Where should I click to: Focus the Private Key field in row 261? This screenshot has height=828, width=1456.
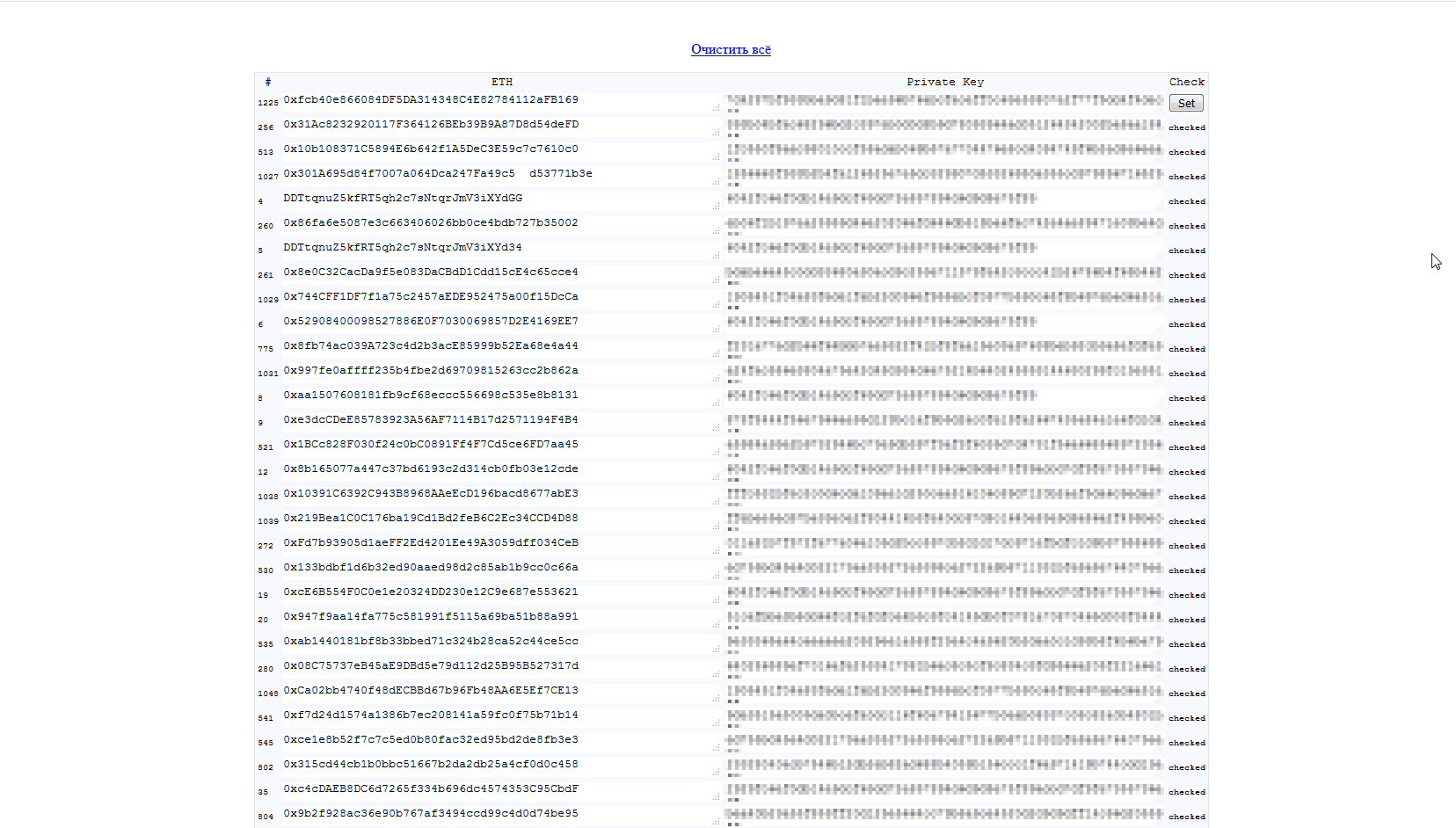(x=945, y=275)
